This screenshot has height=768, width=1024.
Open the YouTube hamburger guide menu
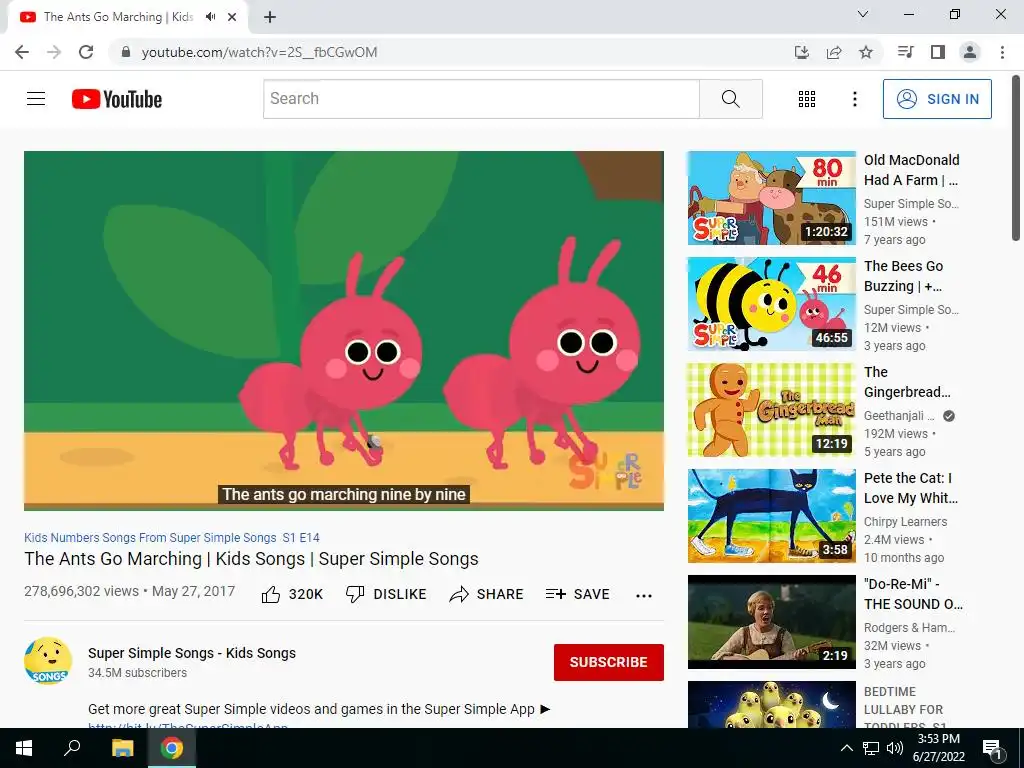click(x=36, y=99)
